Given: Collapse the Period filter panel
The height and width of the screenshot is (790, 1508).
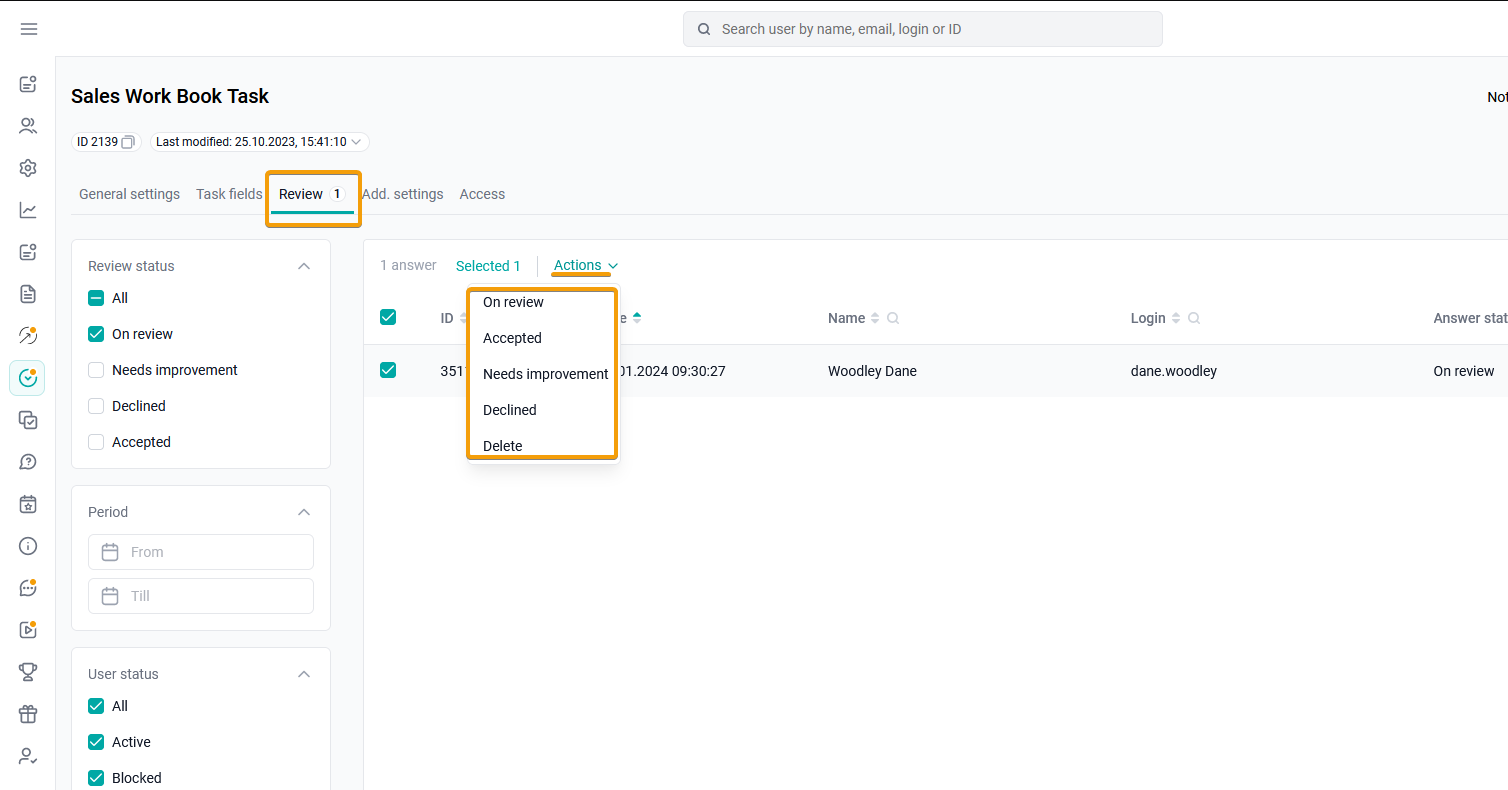Looking at the screenshot, I should 304,512.
